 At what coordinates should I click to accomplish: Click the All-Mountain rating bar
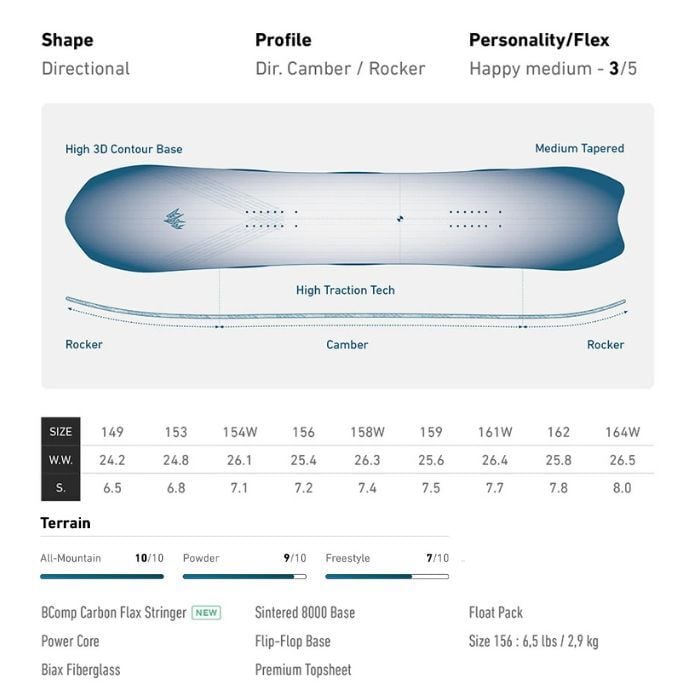coord(102,576)
